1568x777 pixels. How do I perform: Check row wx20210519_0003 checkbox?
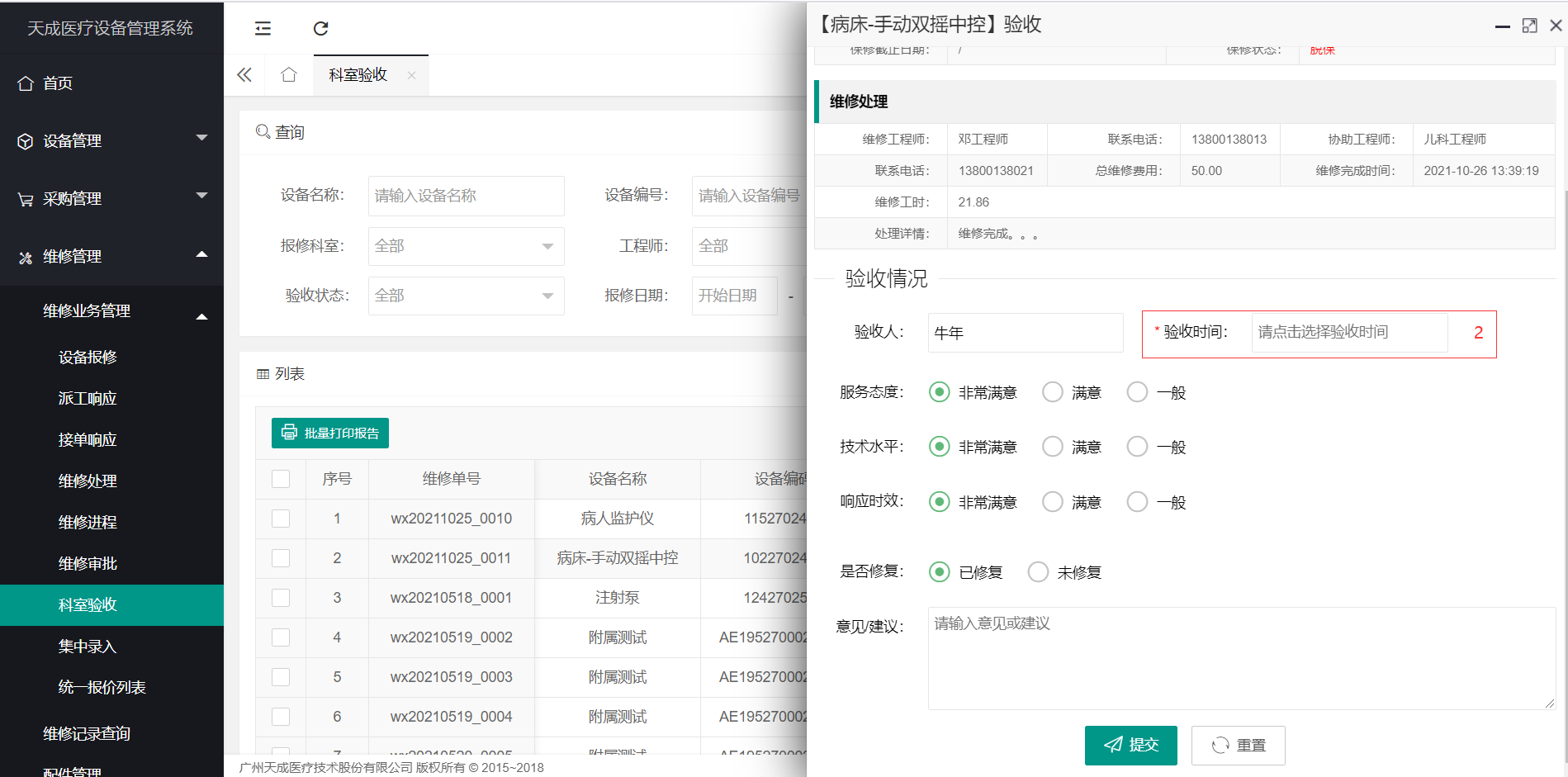point(281,677)
